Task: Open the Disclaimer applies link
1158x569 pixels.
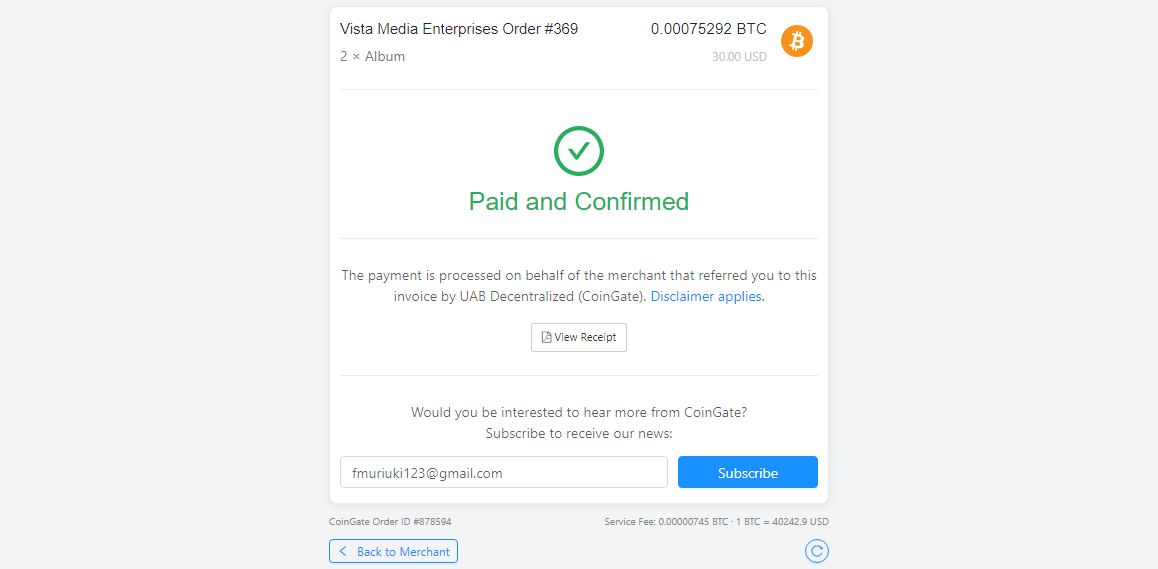Action: (x=706, y=297)
